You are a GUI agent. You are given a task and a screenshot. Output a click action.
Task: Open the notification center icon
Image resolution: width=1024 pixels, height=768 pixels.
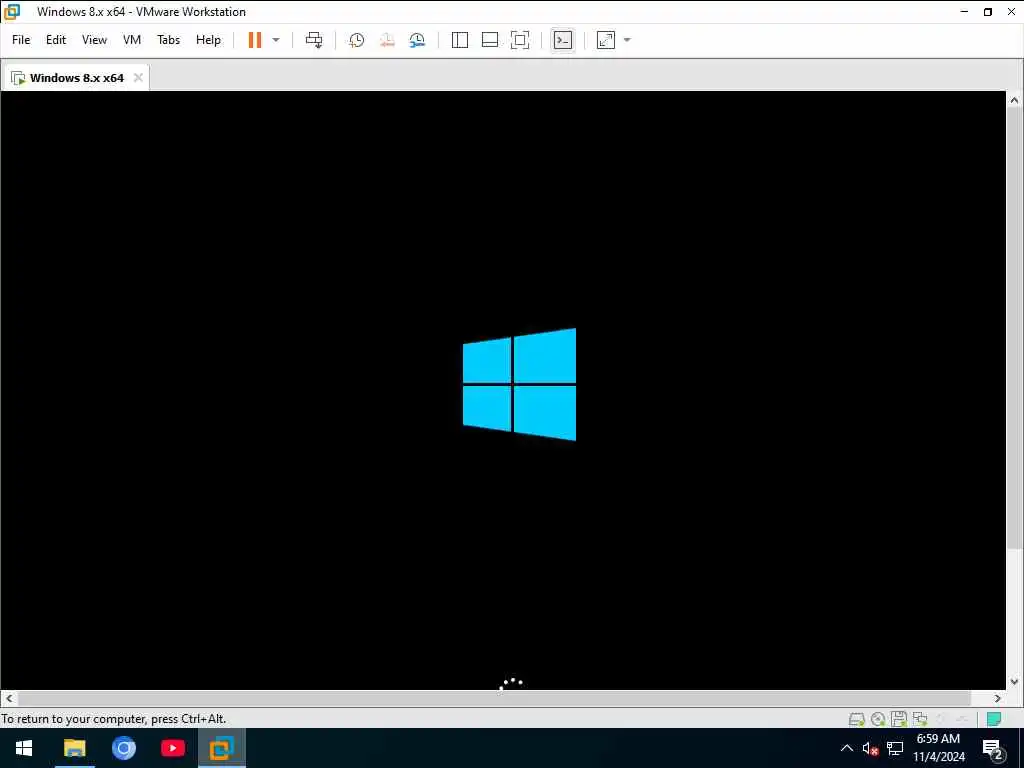click(992, 748)
